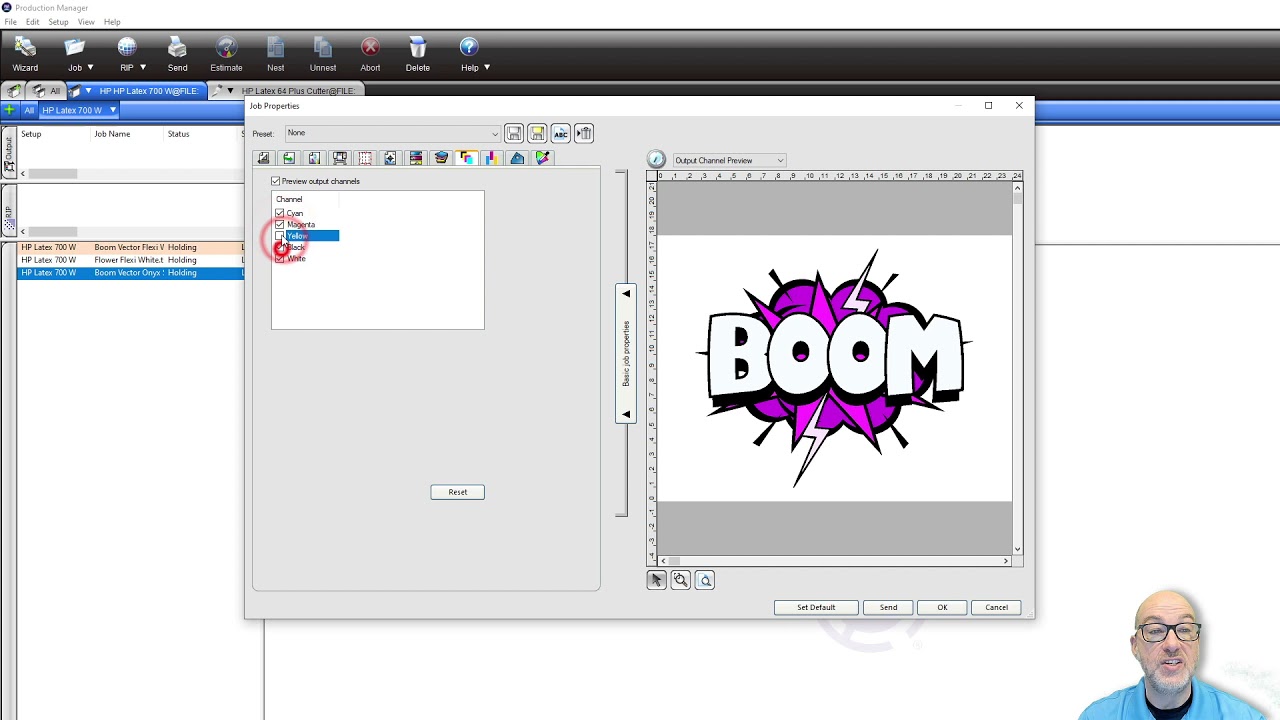
Task: Open the Preset dropdown
Action: pos(392,133)
